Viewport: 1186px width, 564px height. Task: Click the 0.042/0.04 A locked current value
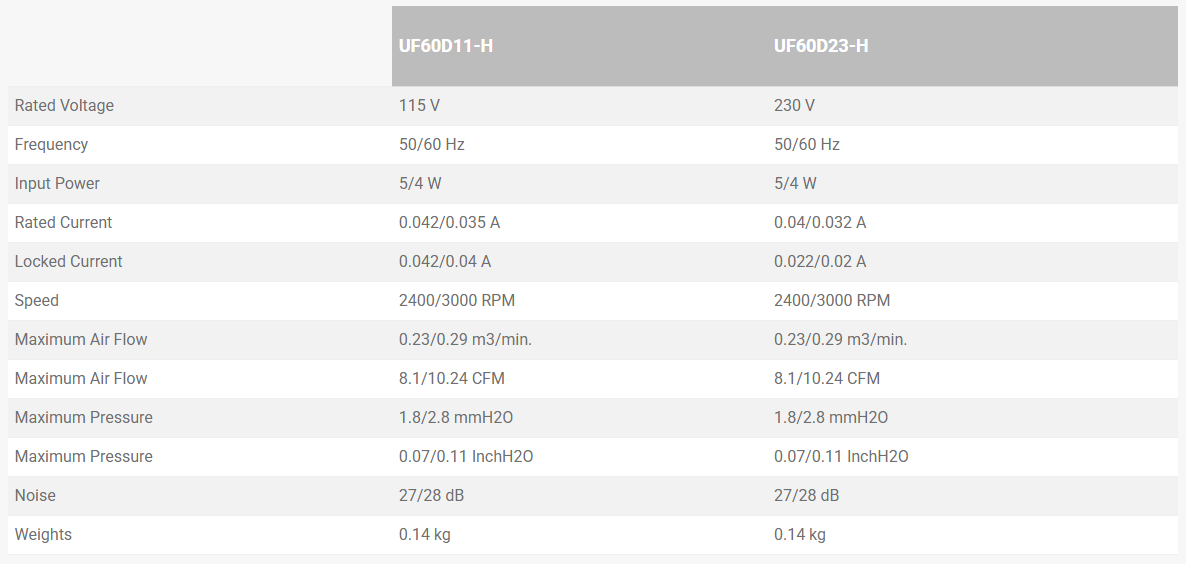click(x=445, y=262)
